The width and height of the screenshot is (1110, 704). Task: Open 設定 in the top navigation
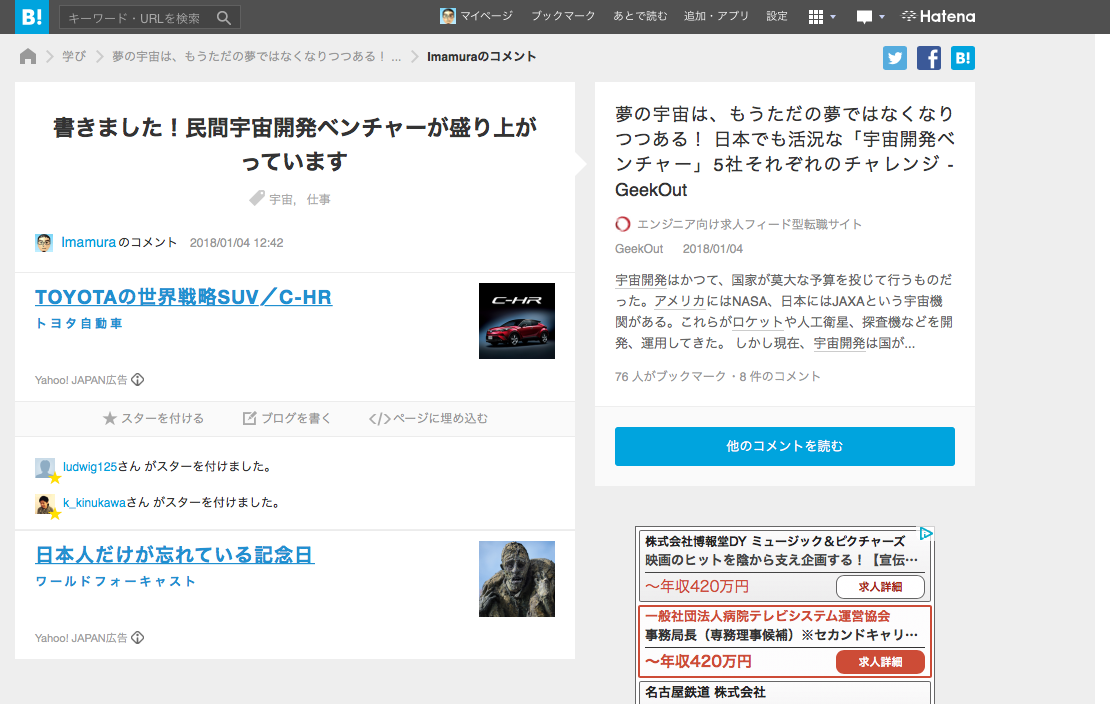click(x=777, y=16)
